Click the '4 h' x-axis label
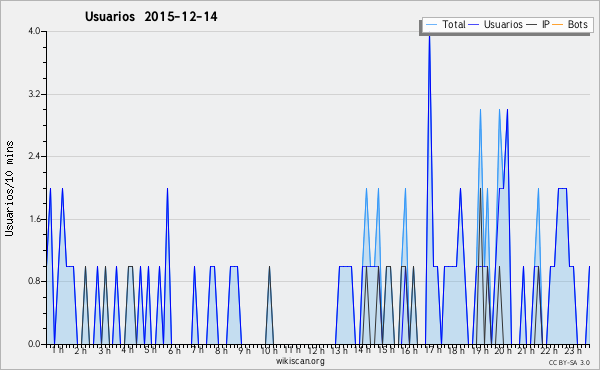The height and width of the screenshot is (370, 600). (127, 350)
